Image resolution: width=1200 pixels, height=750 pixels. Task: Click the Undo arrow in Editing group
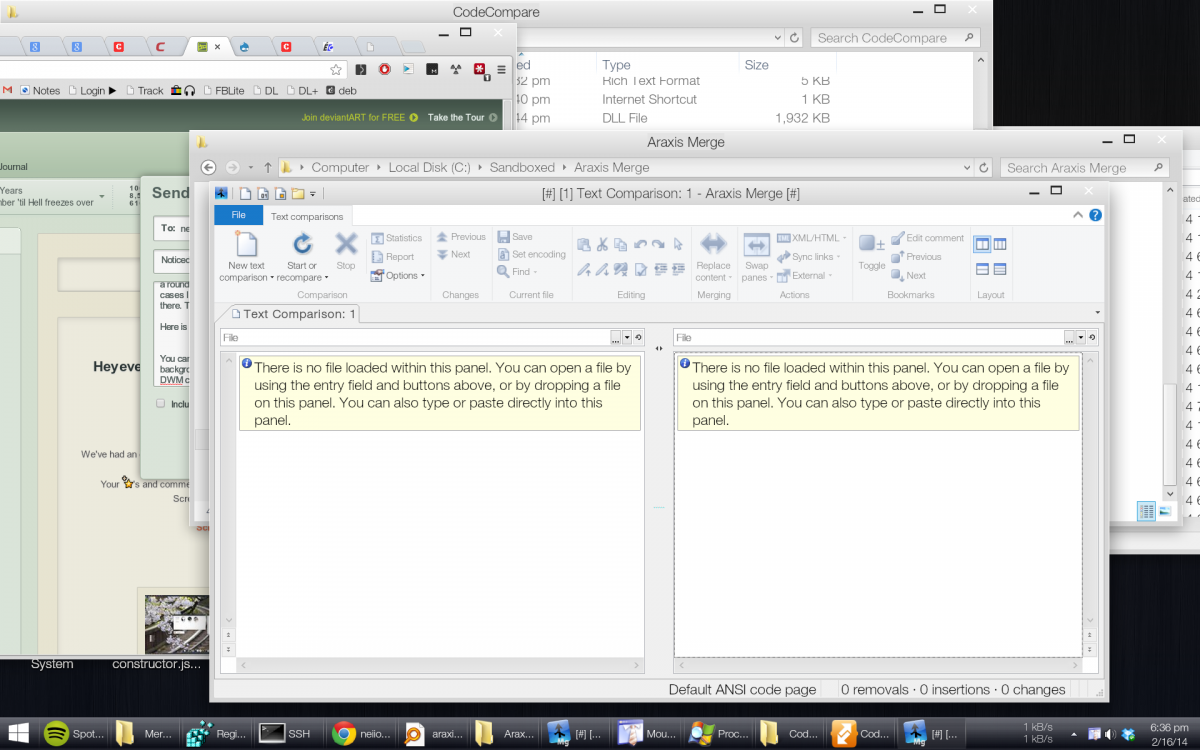click(640, 244)
